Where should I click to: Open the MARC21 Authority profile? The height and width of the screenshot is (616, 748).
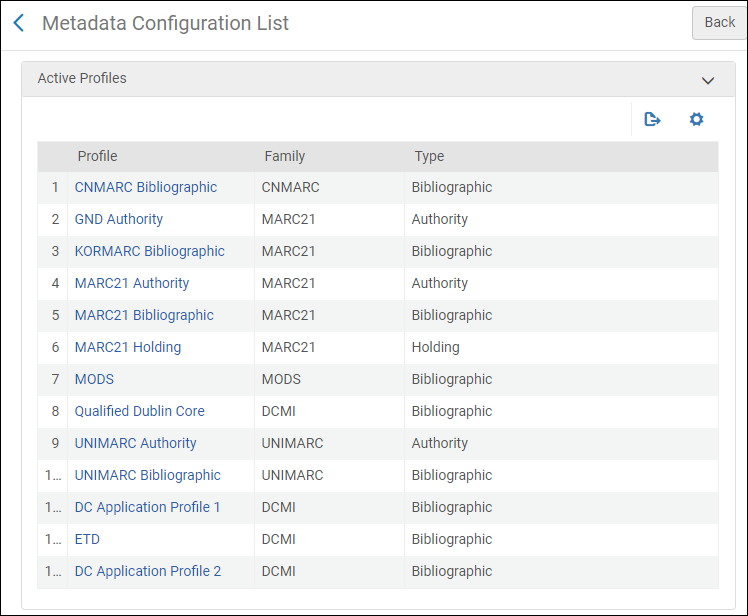click(x=132, y=283)
